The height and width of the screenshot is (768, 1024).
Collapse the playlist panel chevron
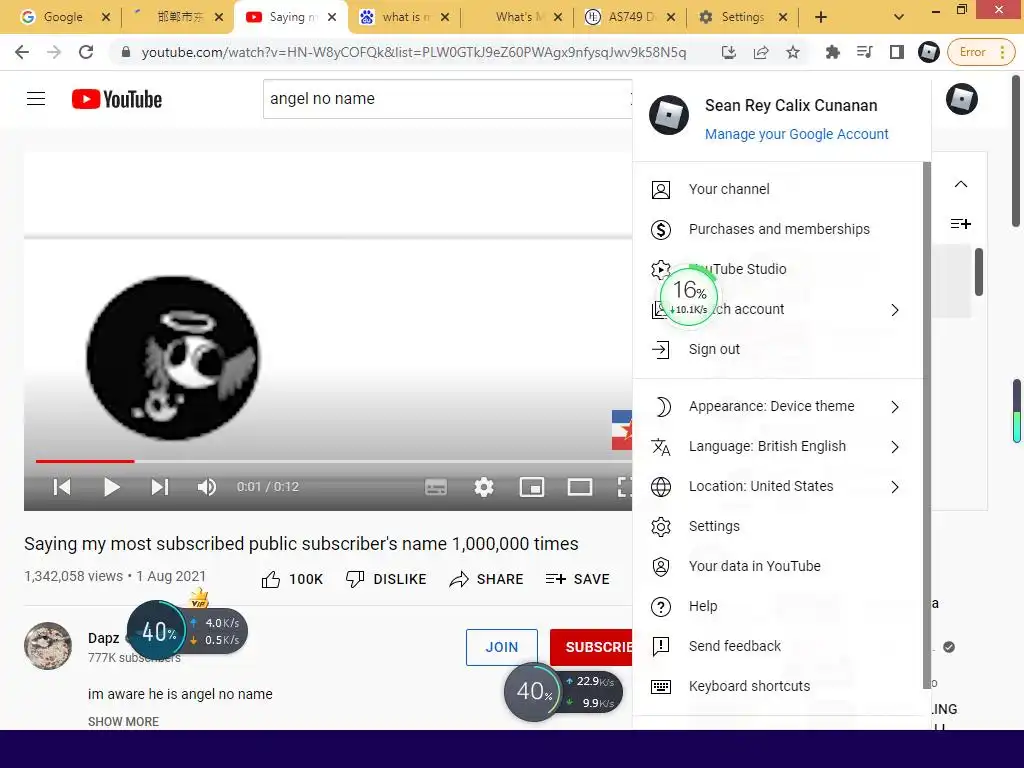pyautogui.click(x=961, y=184)
